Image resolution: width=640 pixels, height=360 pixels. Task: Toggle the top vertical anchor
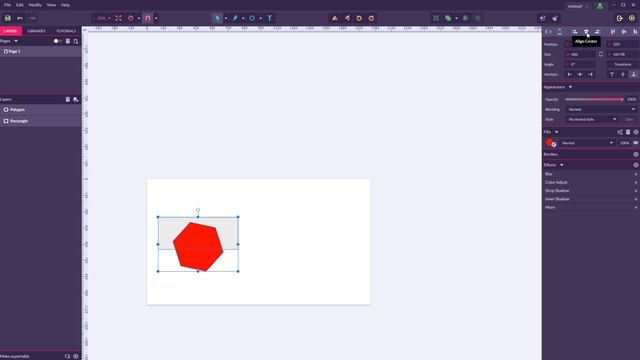coord(612,74)
